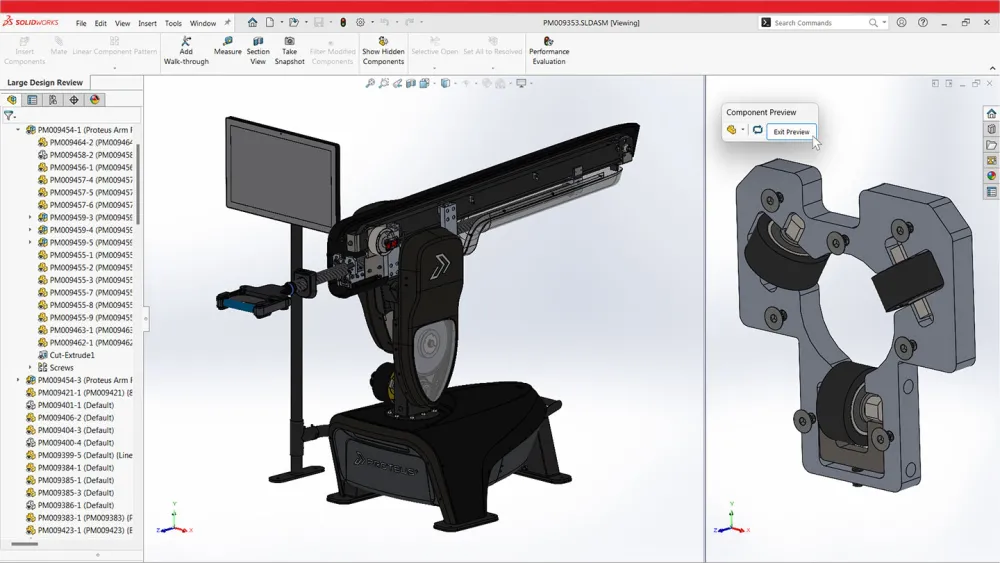Expand the PM009459-3 tree node
The height and width of the screenshot is (563, 1000).
[x=30, y=217]
